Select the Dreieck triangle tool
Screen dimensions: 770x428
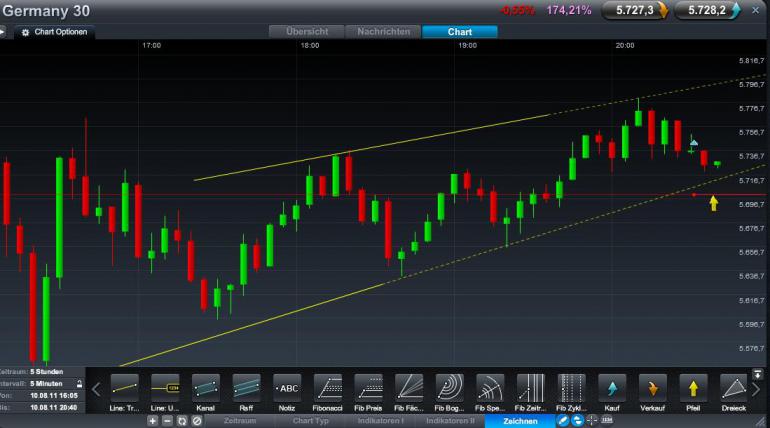[x=734, y=388]
